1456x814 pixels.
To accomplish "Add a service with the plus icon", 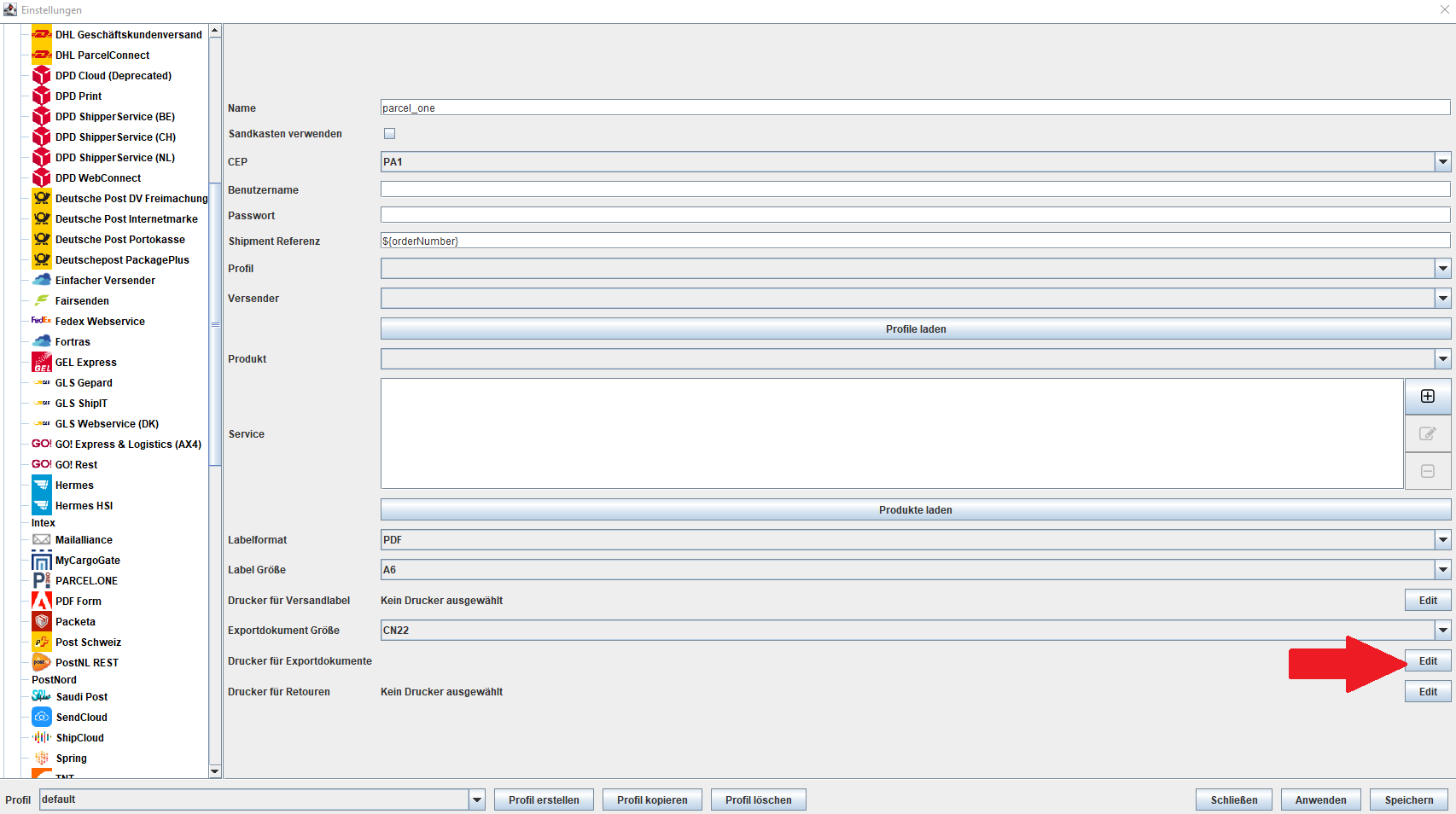I will coord(1428,397).
